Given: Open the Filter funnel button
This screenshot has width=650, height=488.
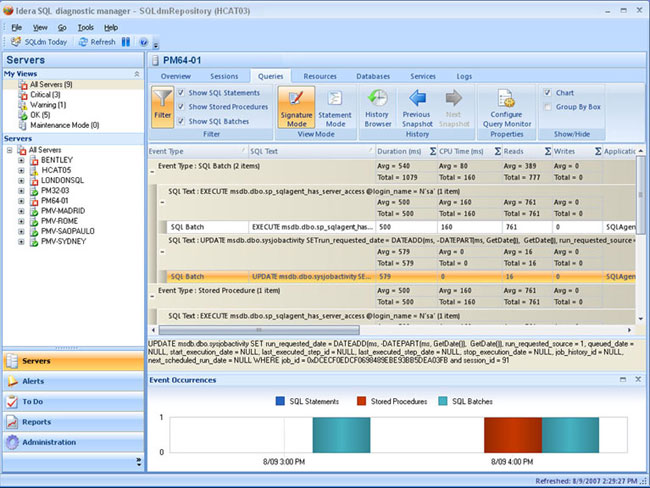Looking at the screenshot, I should click(162, 106).
